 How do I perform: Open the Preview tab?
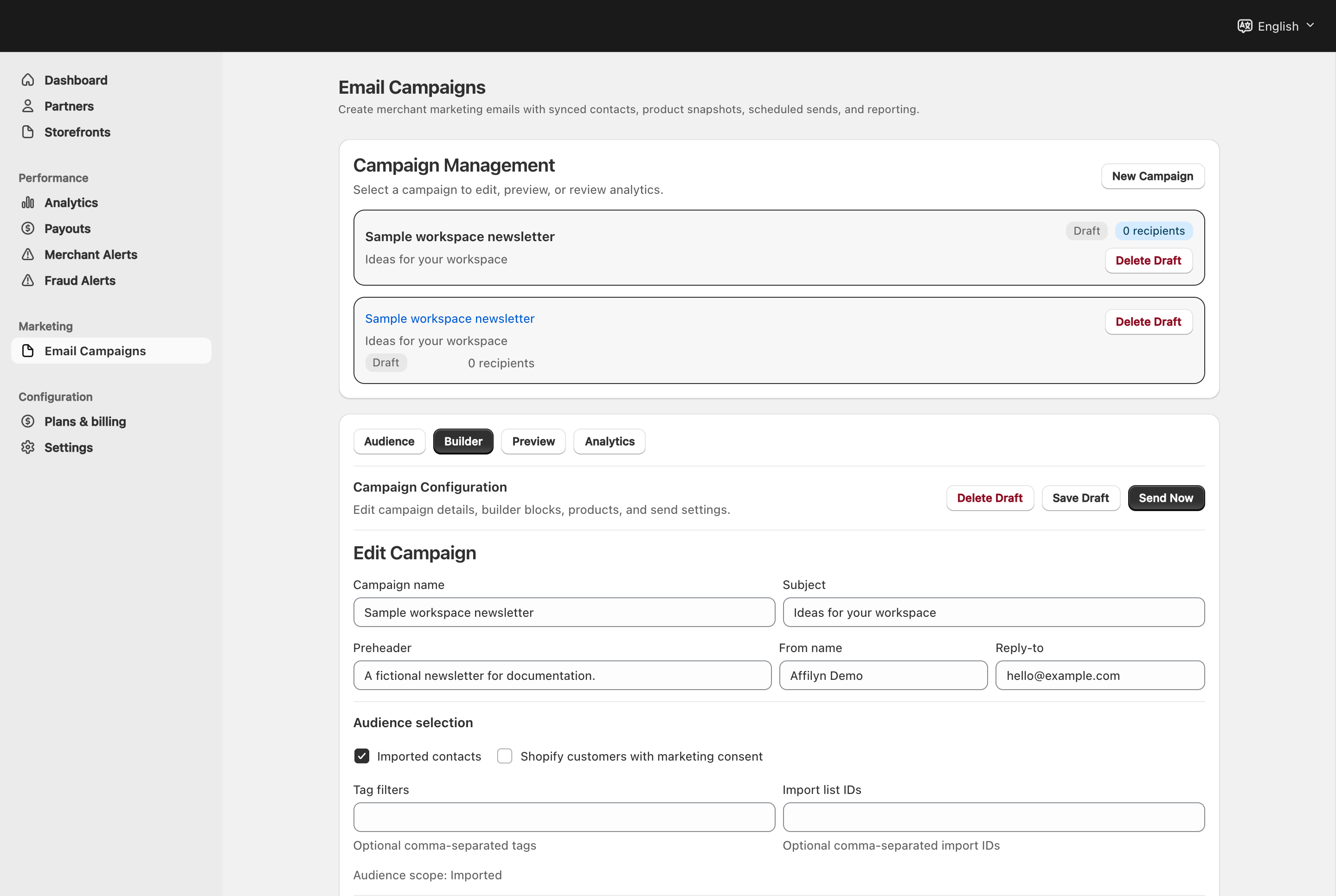point(533,441)
